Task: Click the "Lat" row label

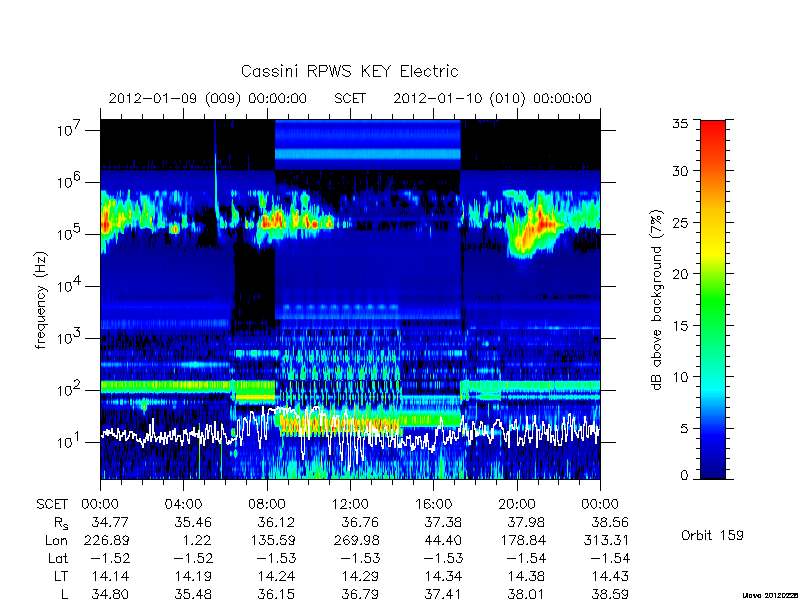Action: tap(58, 558)
